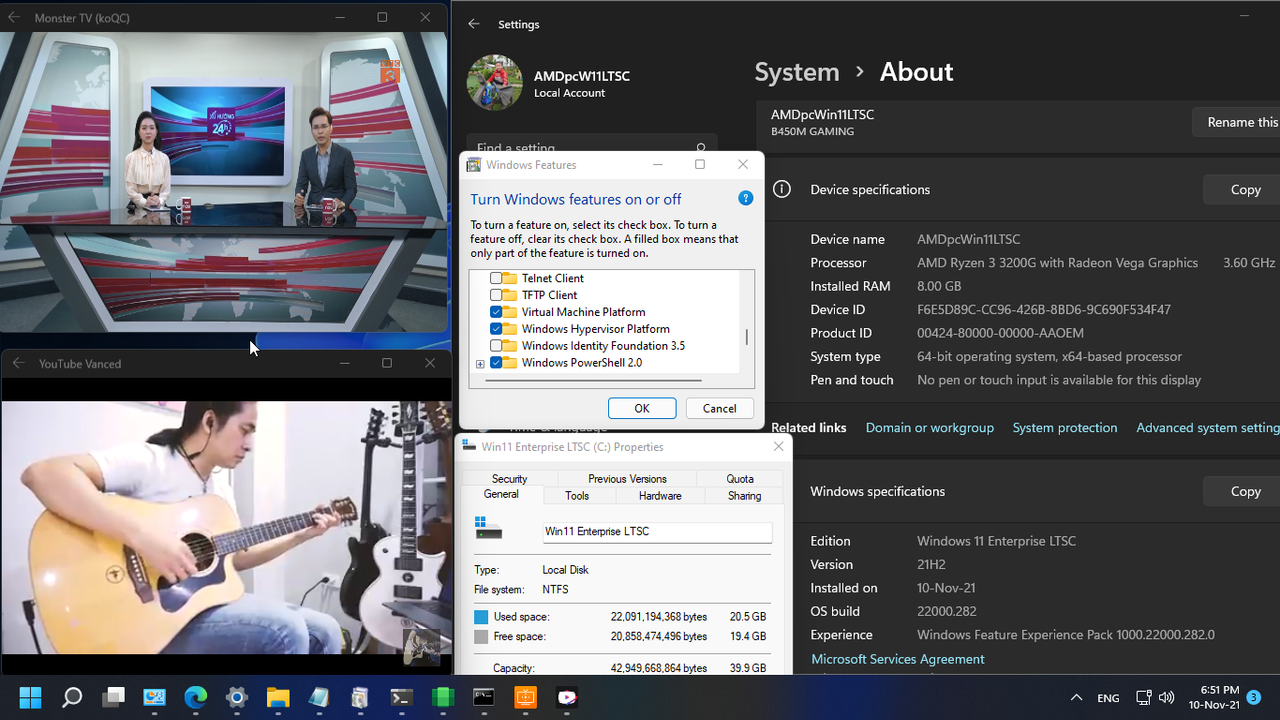Open taskbar Search magnifier
Viewport: 1280px width, 720px height.
pos(72,697)
